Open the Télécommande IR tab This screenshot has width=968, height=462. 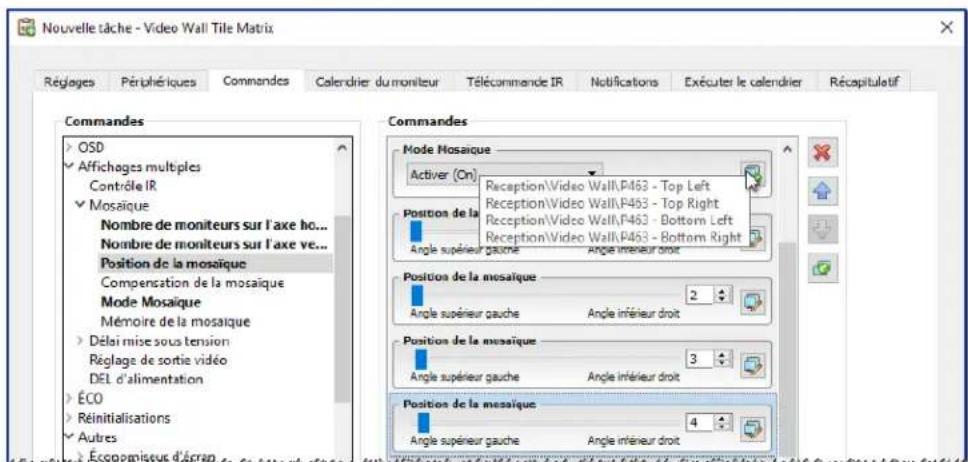[x=515, y=82]
